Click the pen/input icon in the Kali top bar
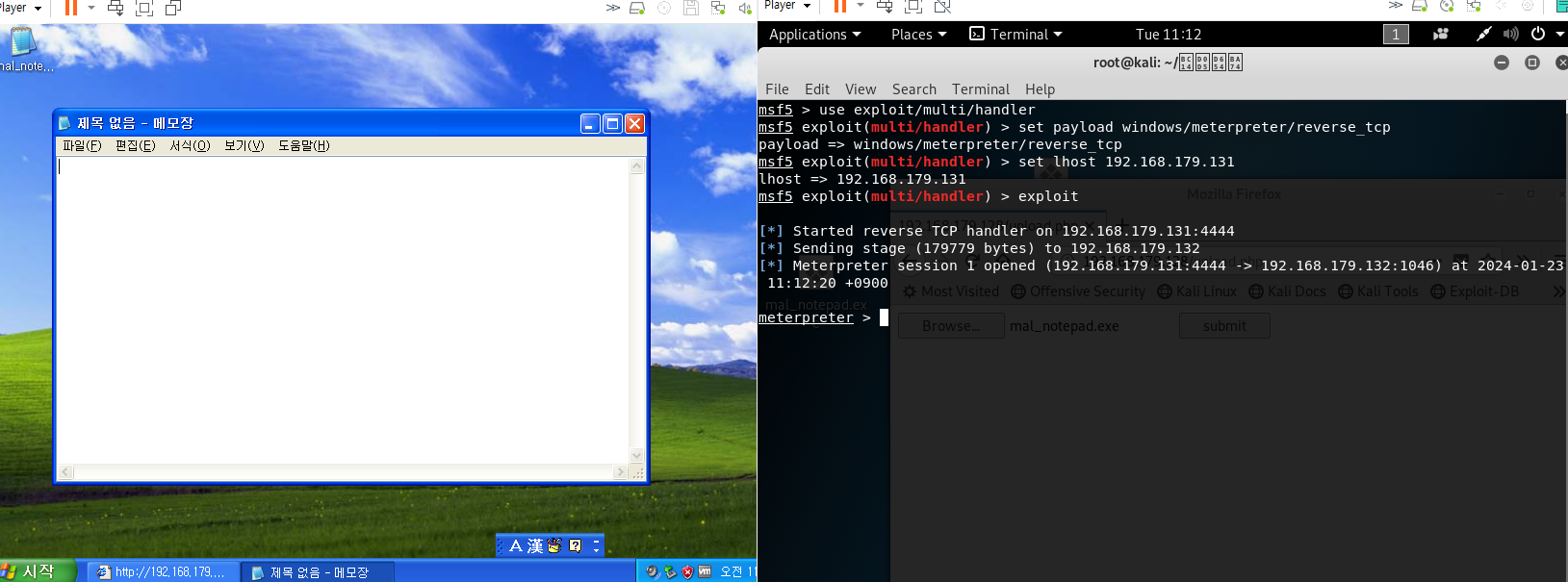 [x=1484, y=35]
